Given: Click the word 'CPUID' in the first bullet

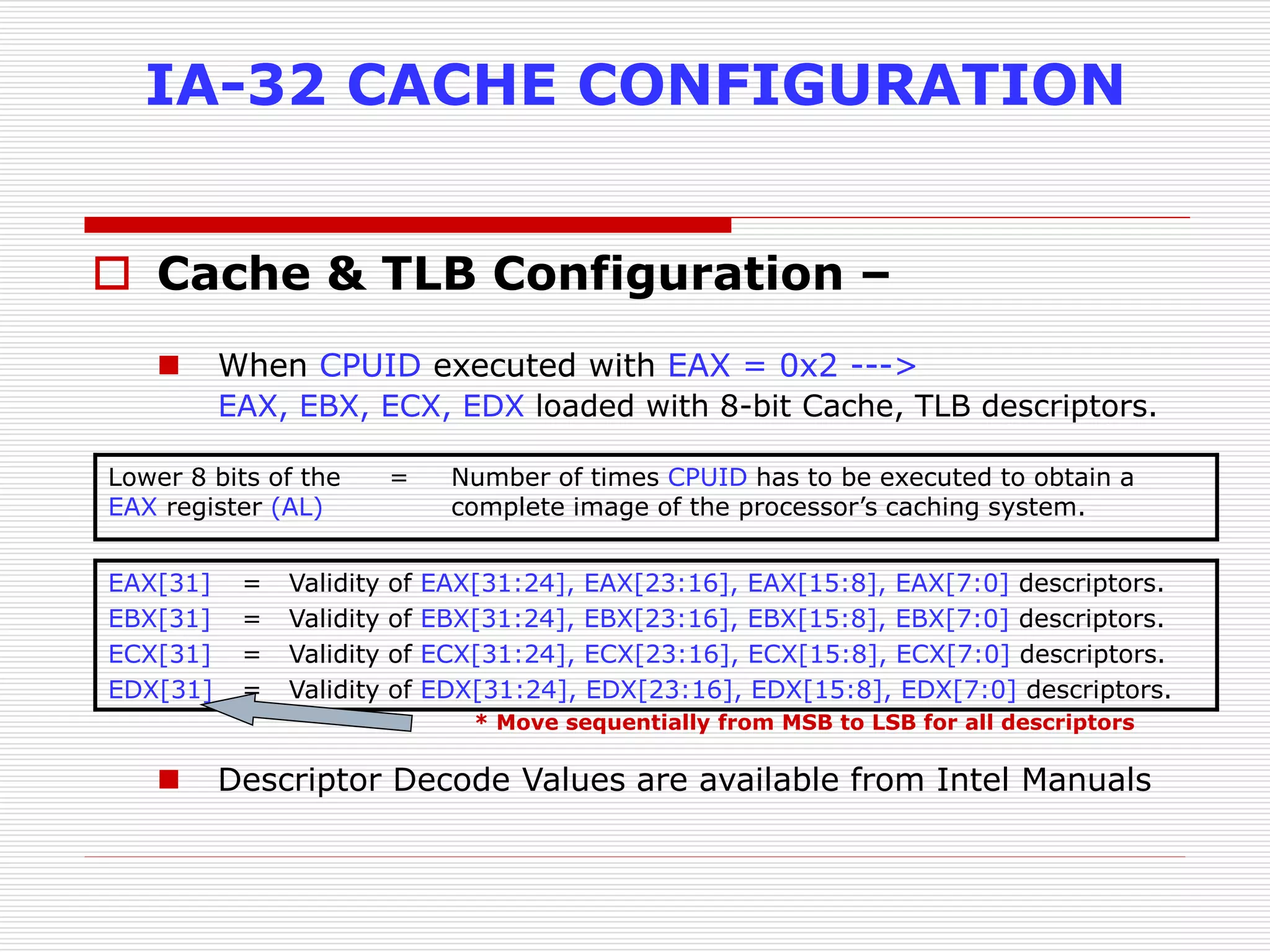Looking at the screenshot, I should tap(370, 366).
